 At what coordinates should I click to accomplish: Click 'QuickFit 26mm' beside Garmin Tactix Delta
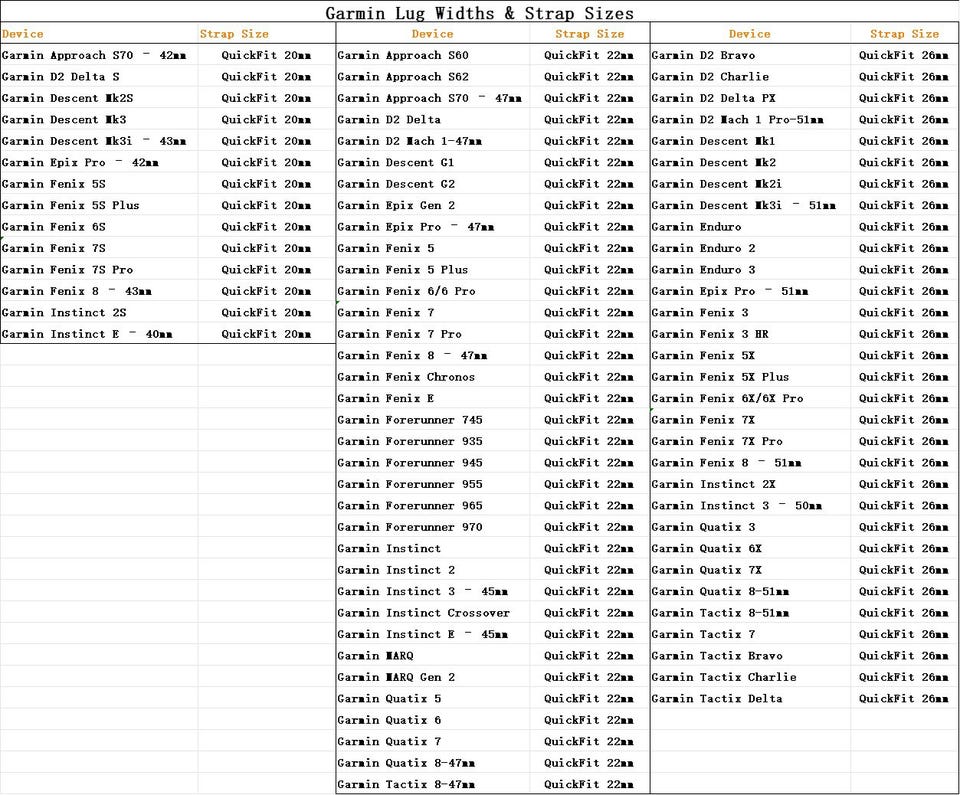coord(904,698)
